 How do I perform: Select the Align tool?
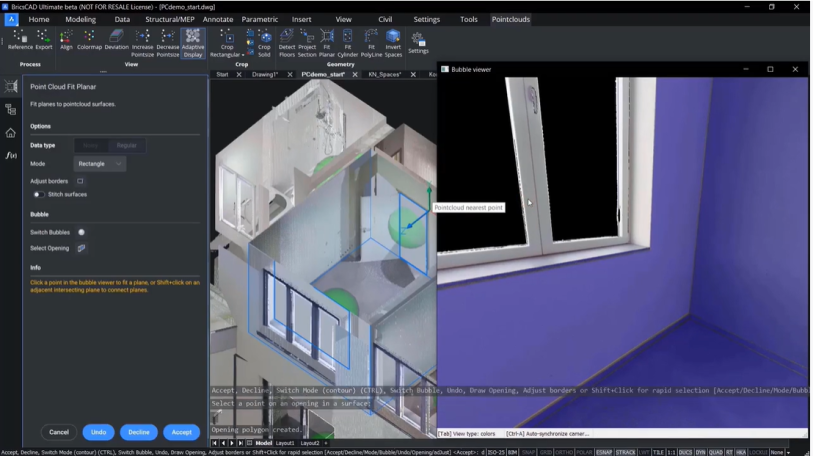click(66, 40)
